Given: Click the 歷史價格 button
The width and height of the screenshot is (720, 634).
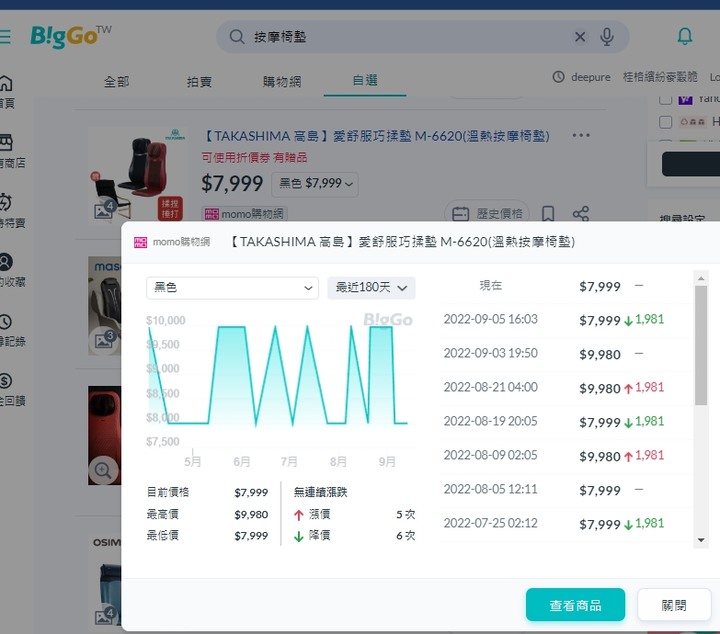Looking at the screenshot, I should point(487,213).
